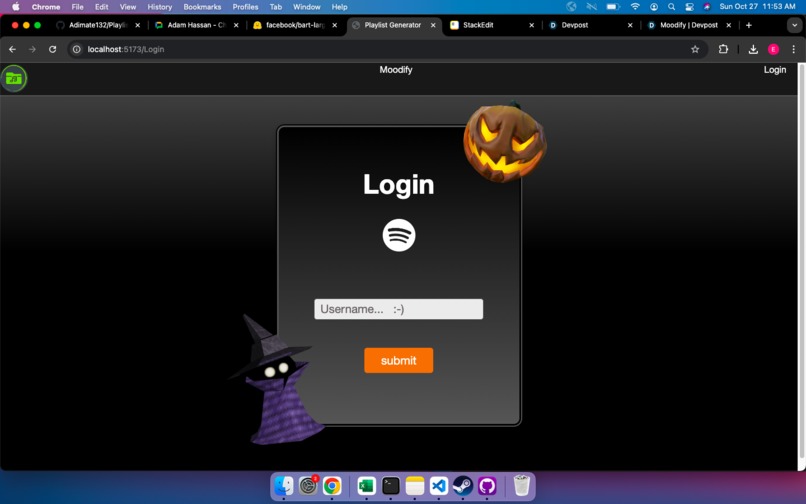
Task: Click the site info icon in address bar
Action: pos(77,49)
